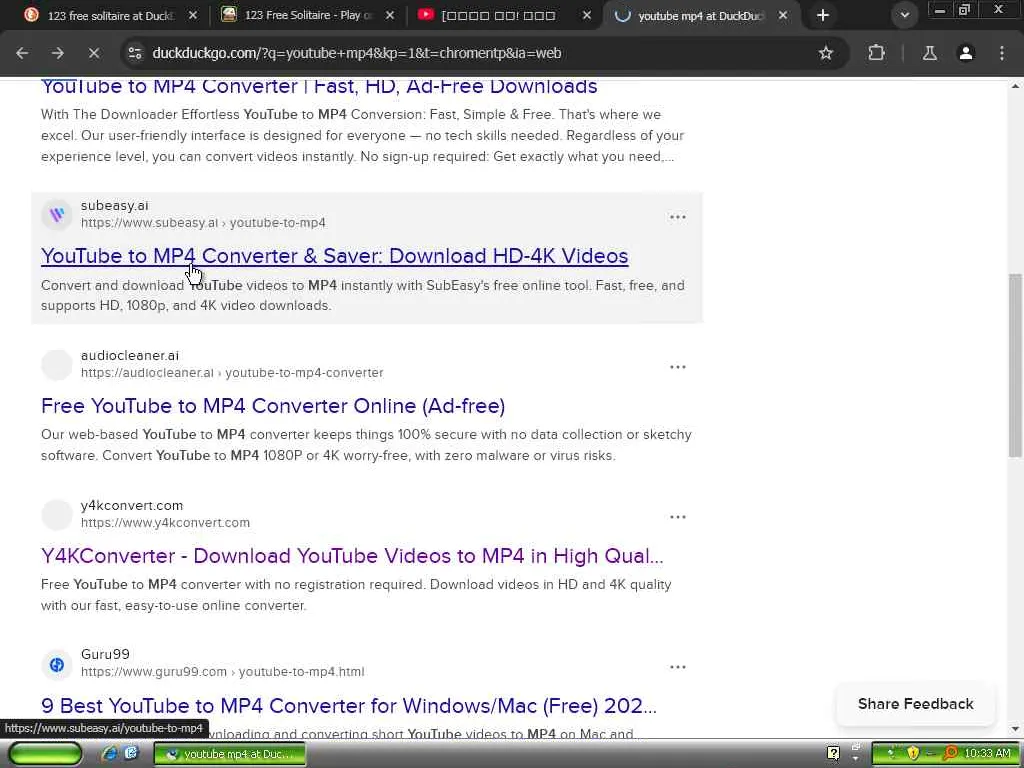The image size is (1024, 768).
Task: Minimize the Chrome window
Action: coord(939,10)
